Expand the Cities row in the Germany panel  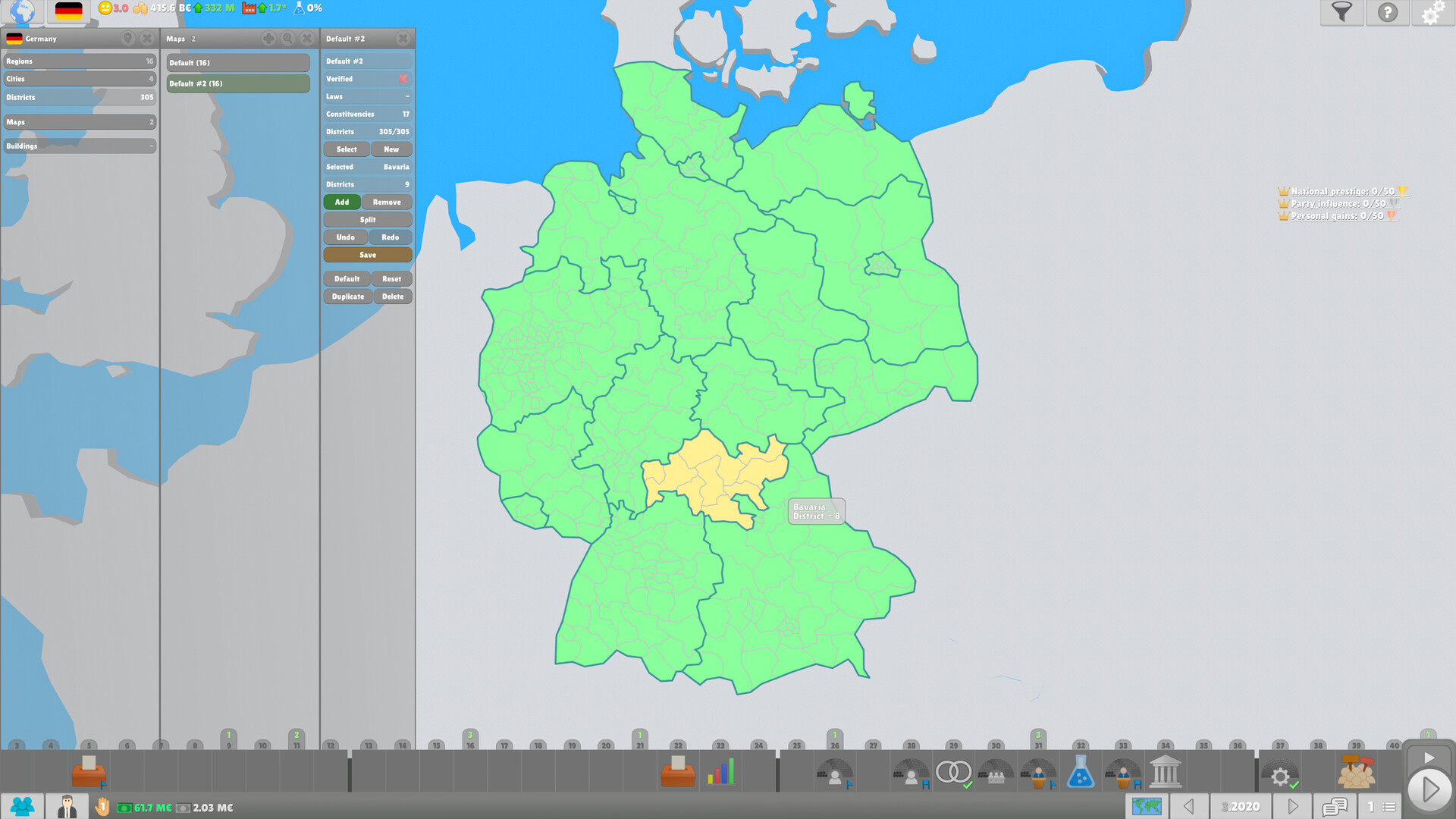80,79
